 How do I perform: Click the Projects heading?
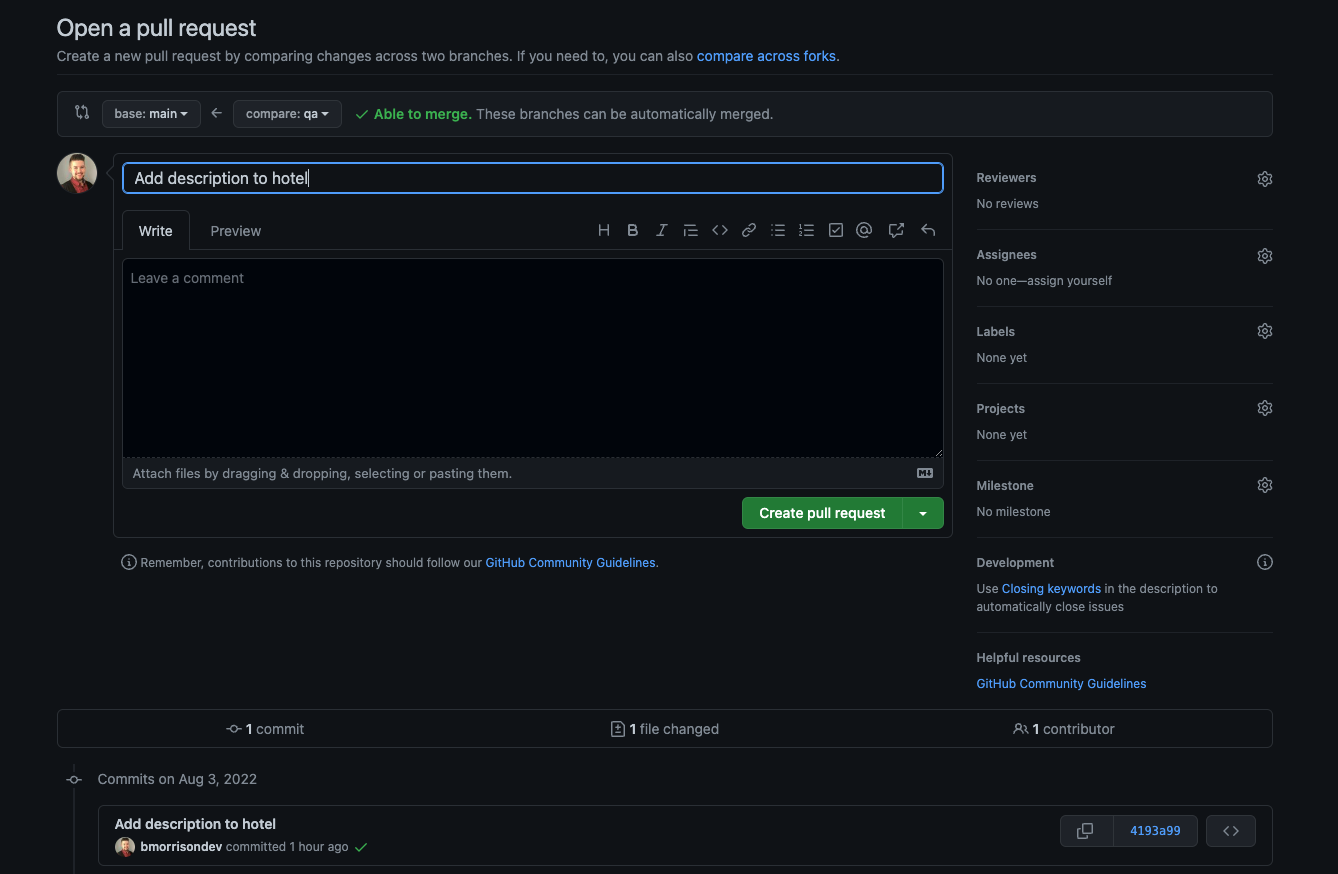coord(1000,409)
